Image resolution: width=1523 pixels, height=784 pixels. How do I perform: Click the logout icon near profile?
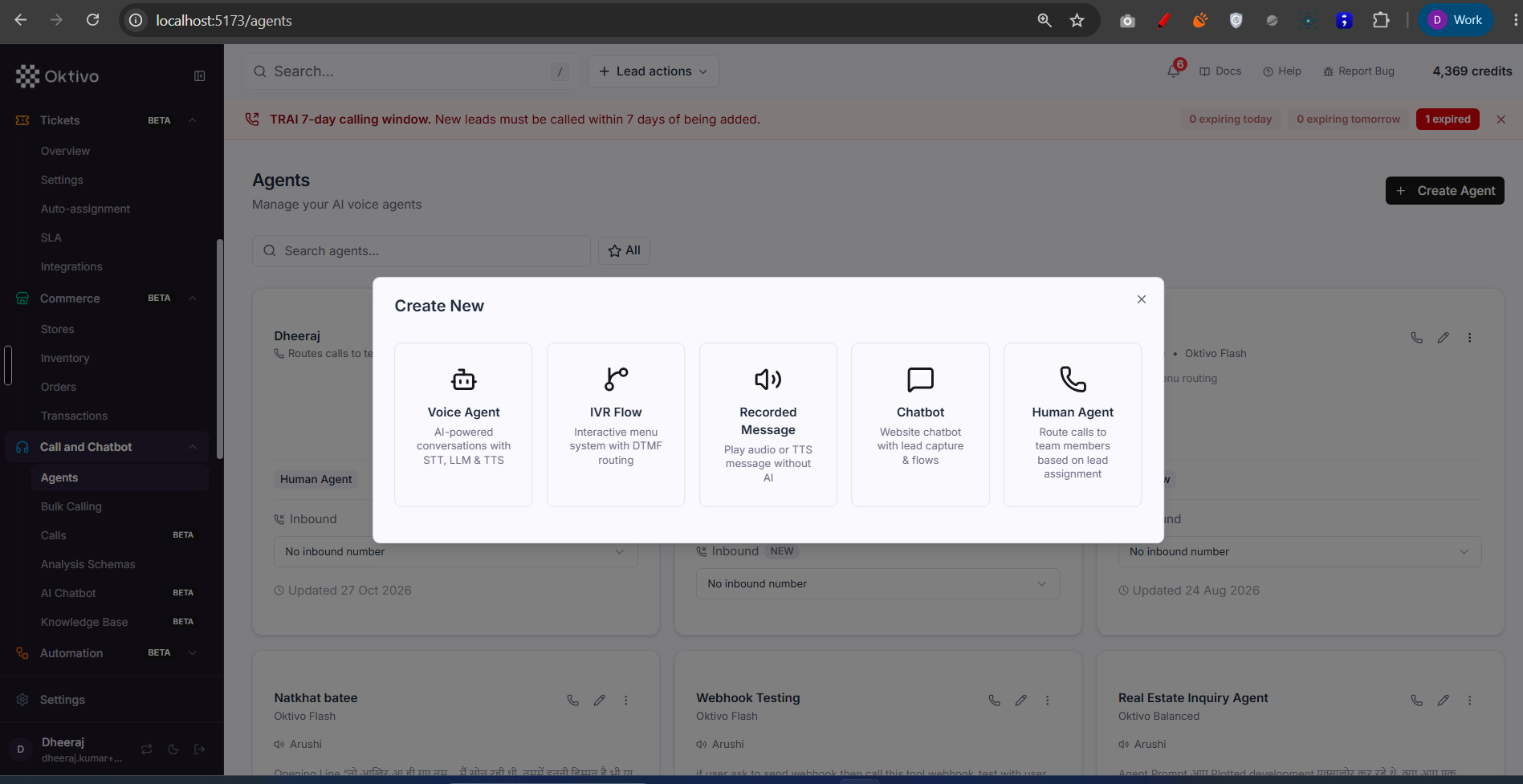coord(199,749)
